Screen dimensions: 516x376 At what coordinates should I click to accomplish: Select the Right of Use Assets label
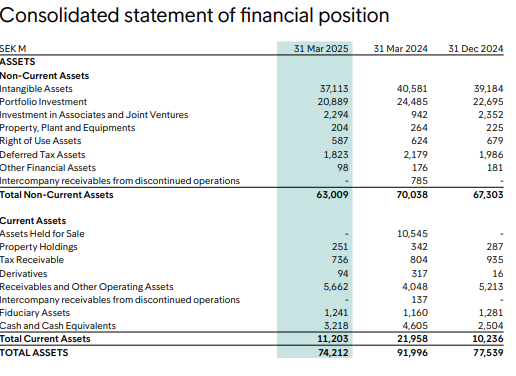click(40, 141)
